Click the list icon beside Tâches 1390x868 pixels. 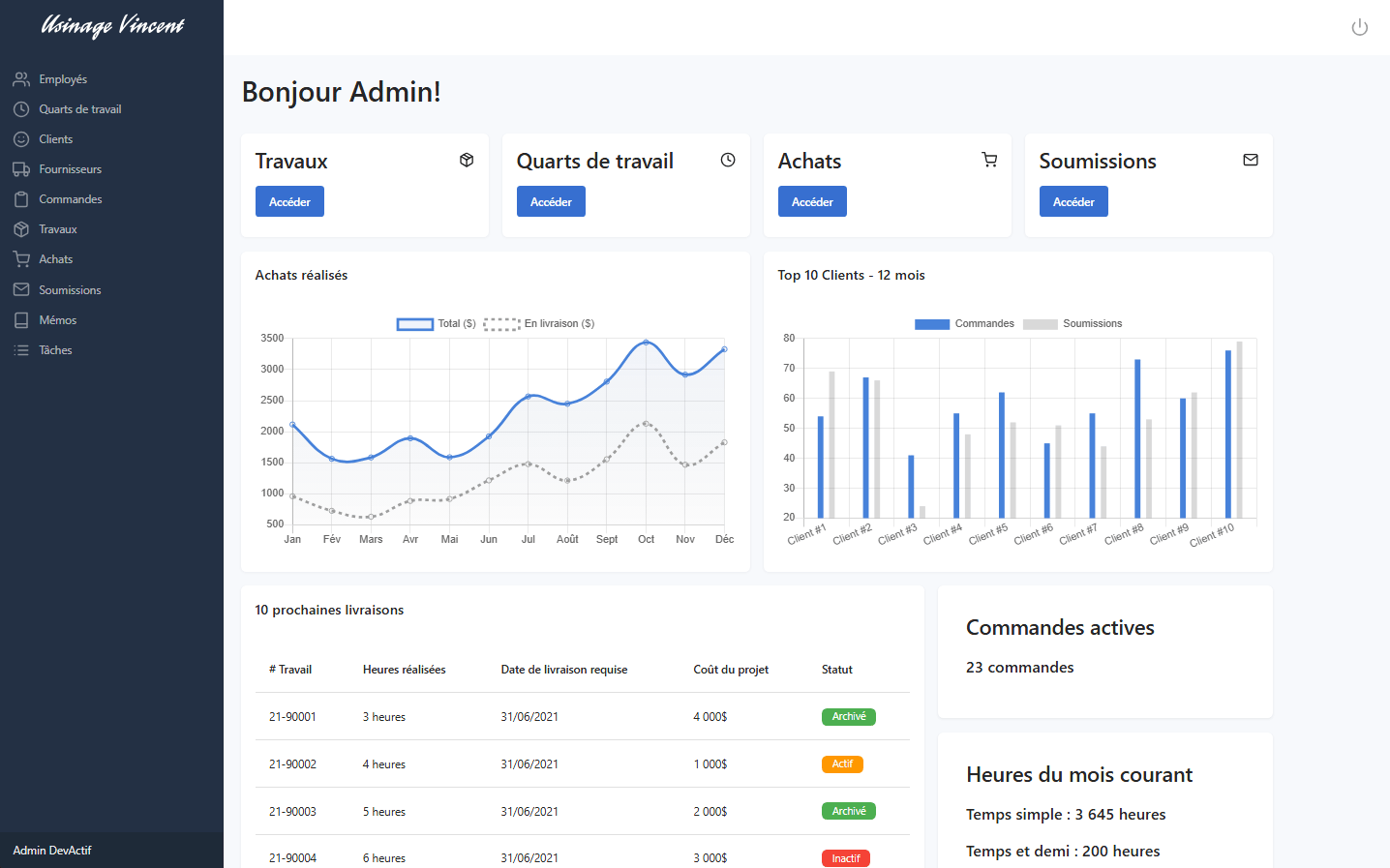click(x=21, y=350)
